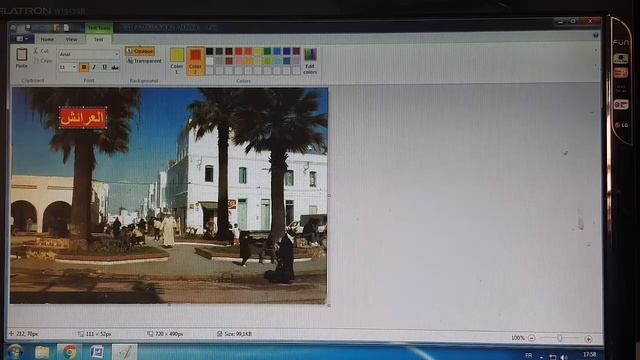Switch to the View ribbon tab
Viewport: 640px width, 360px height.
[x=71, y=40]
